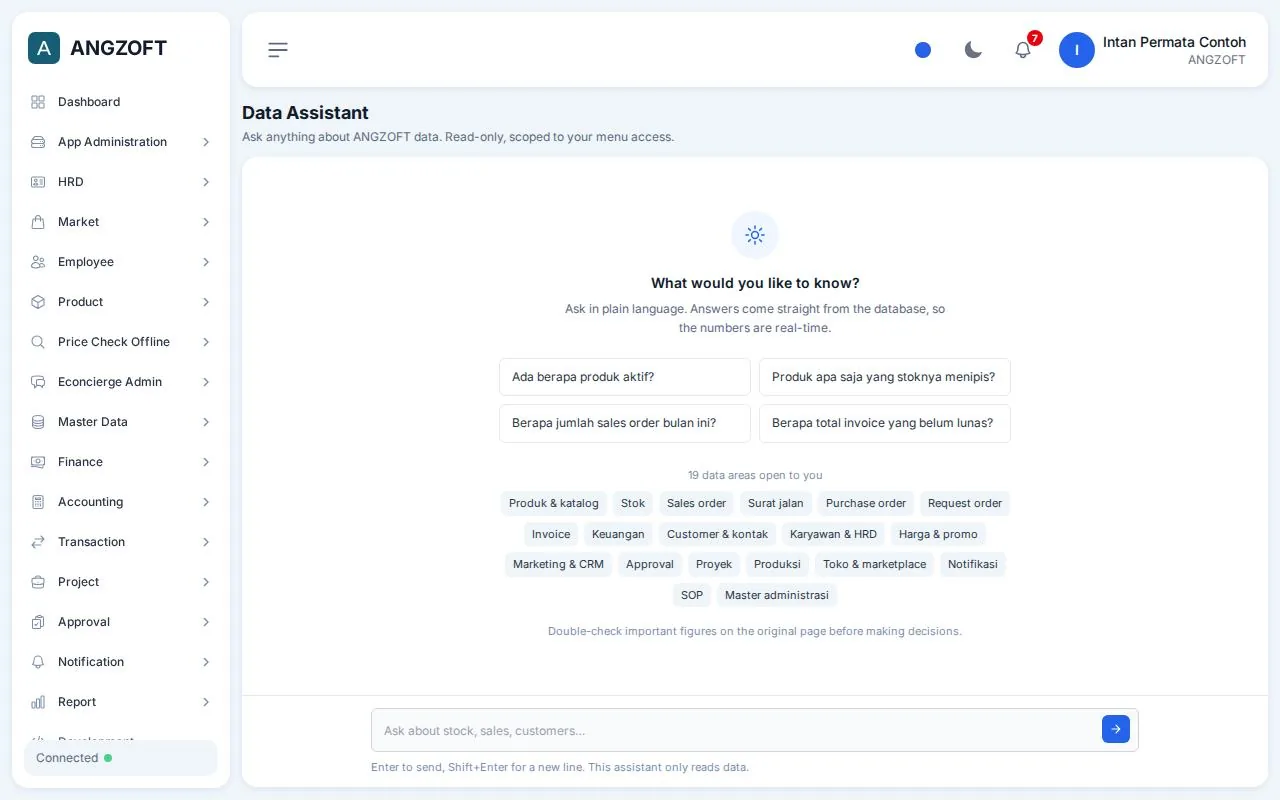Screen dimensions: 1280x800
Task: Click the Employee people icon
Action: coord(38,262)
